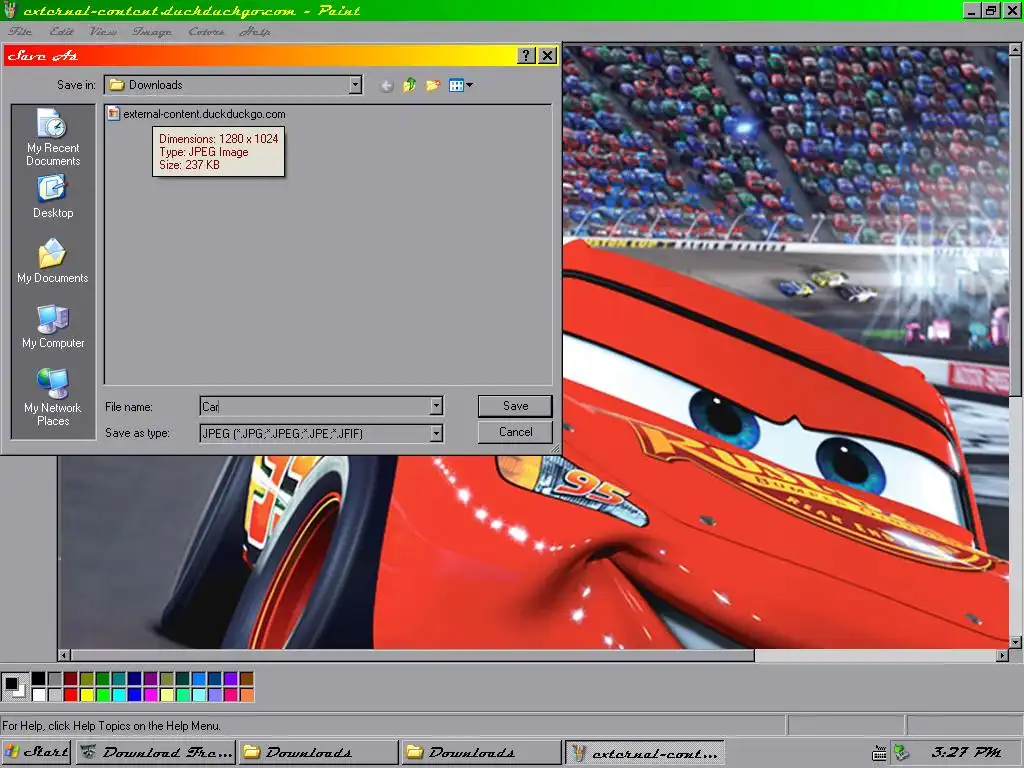
Task: Click the tray icon beside the keyboard icon
Action: point(902,753)
